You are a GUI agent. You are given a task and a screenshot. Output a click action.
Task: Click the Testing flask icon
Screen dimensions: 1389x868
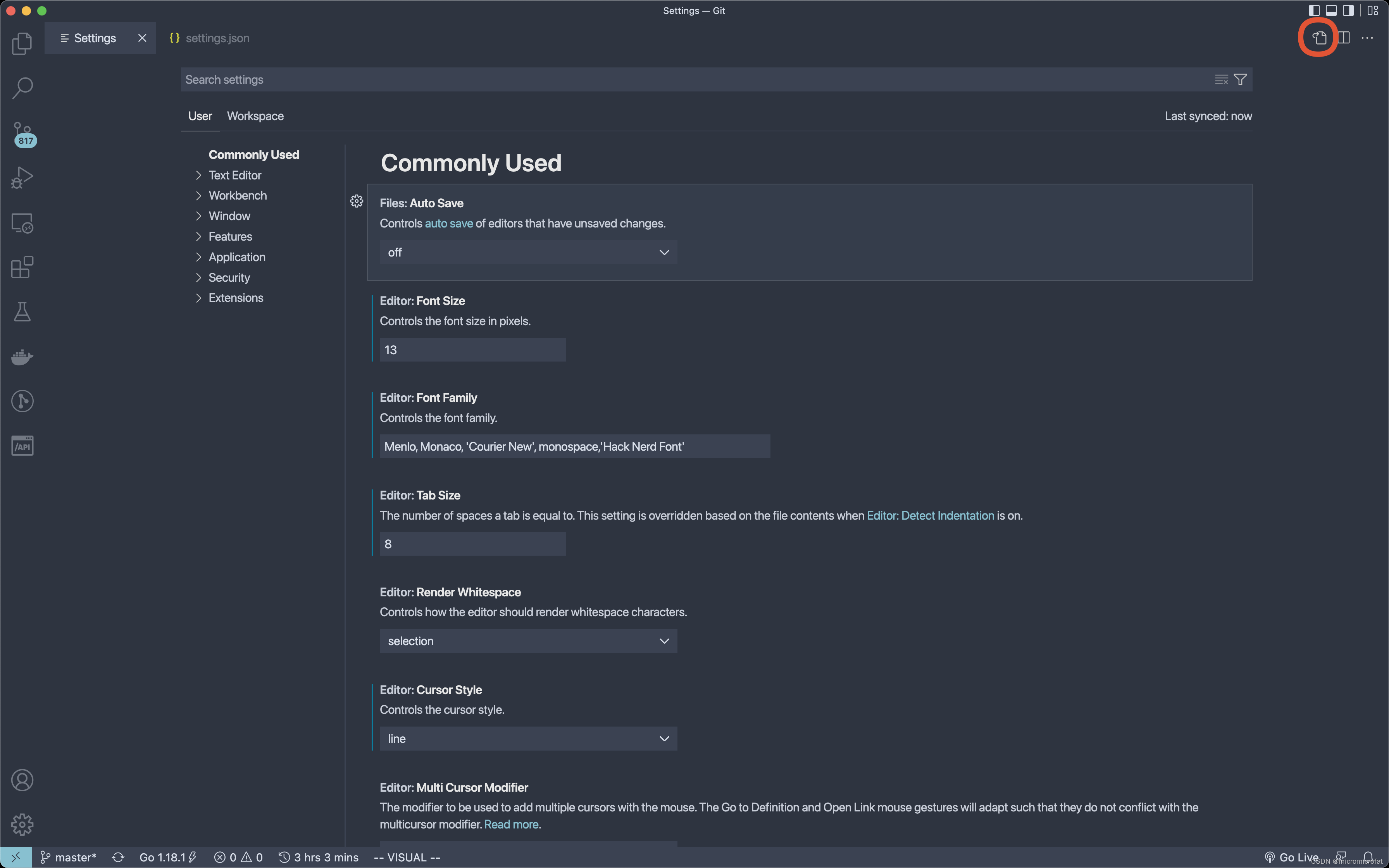pos(22,312)
